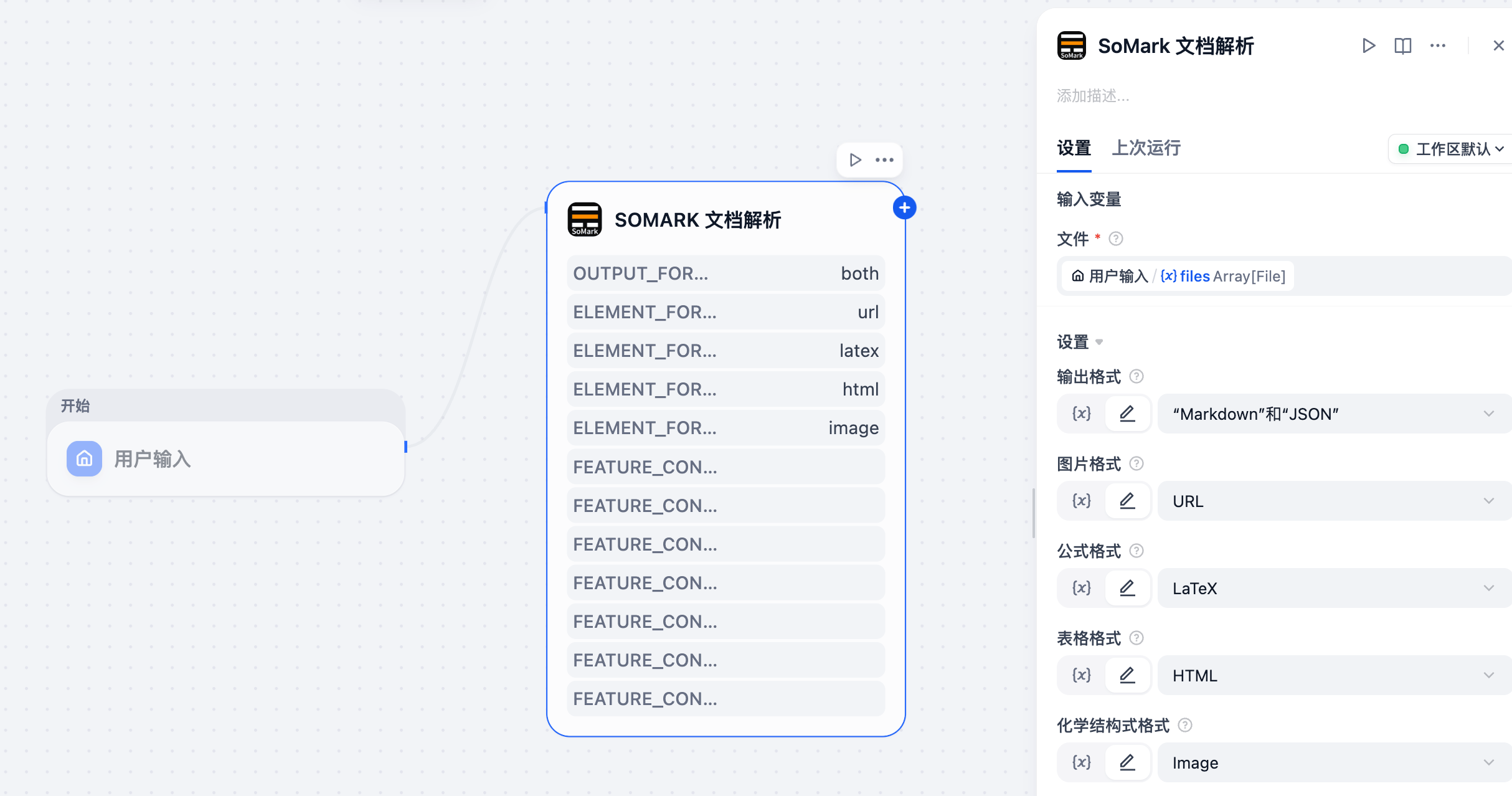The height and width of the screenshot is (796, 1512).
Task: Switch 表格格式 to constant edit mode
Action: (x=1127, y=675)
